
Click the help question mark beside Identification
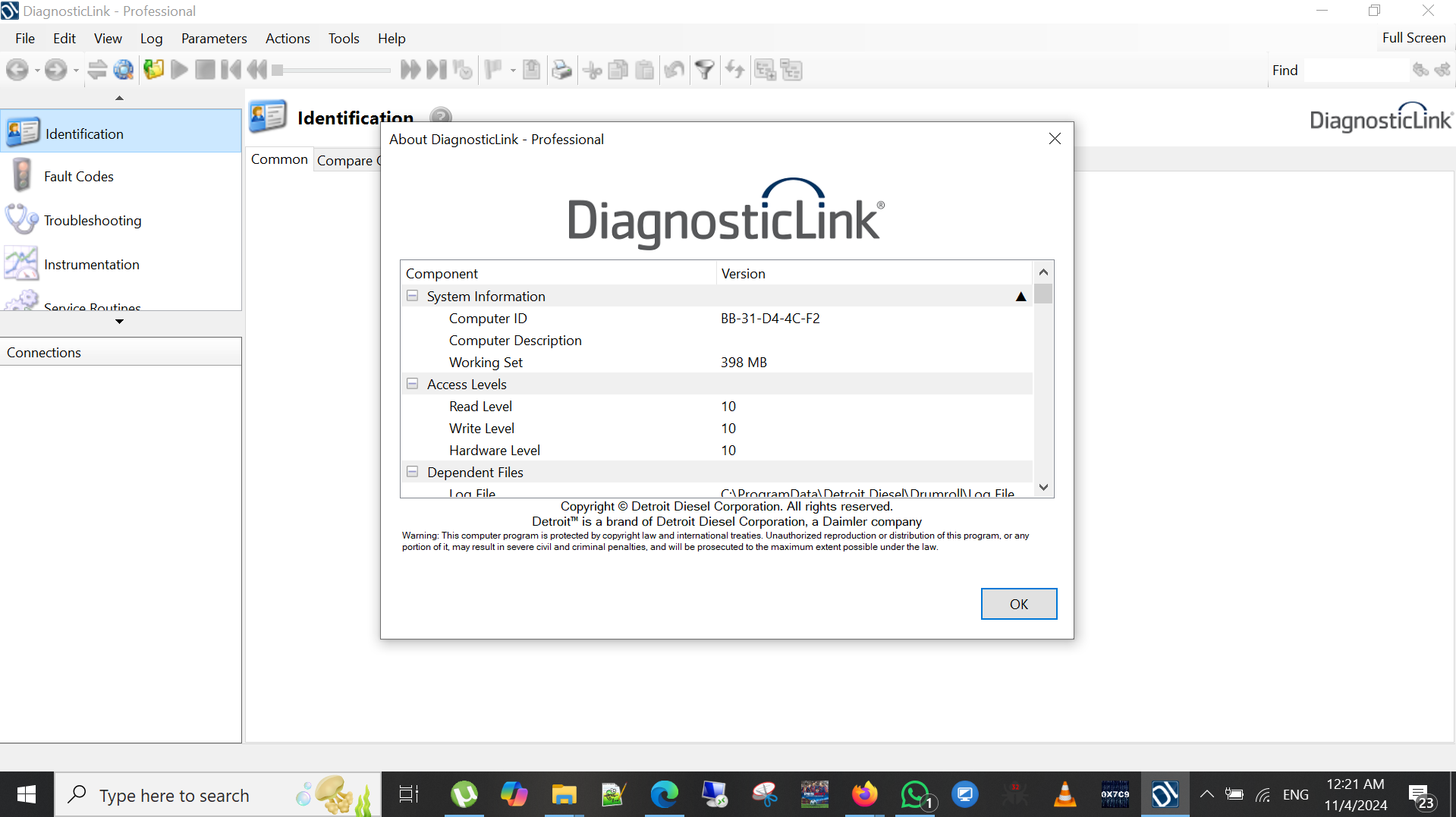440,116
